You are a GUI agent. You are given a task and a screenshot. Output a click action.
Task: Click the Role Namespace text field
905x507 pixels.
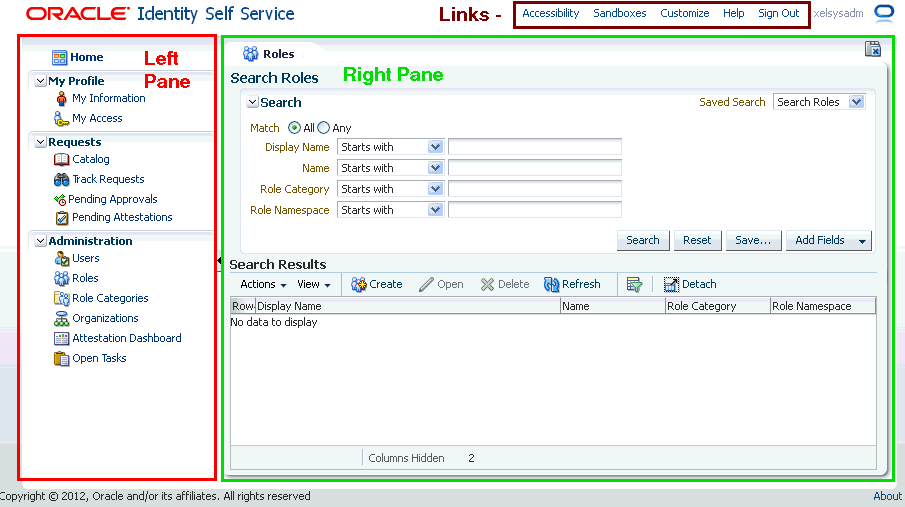tap(535, 210)
